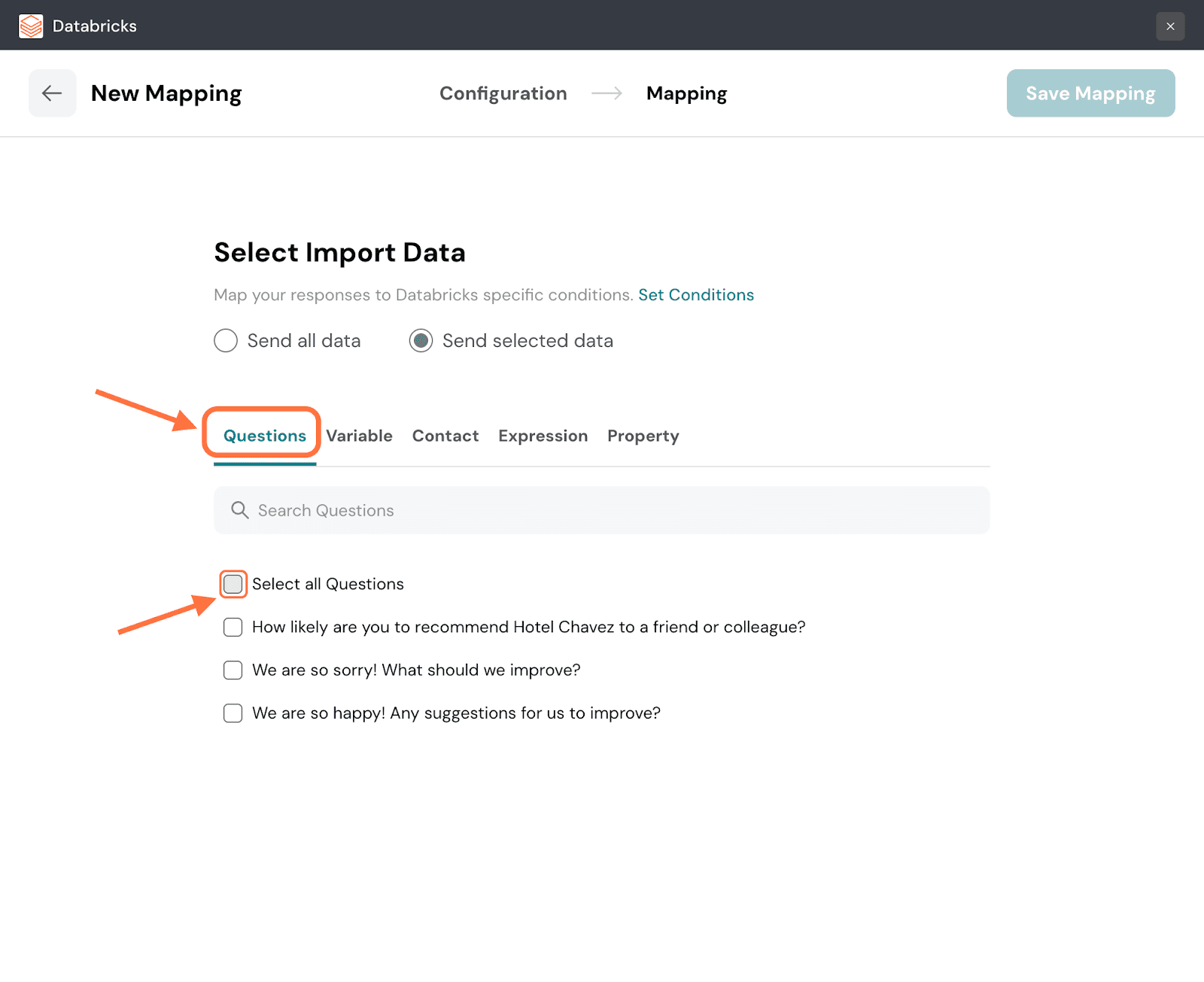Check the Hotel Chavez recommend question
This screenshot has width=1204, height=982.
[x=233, y=628]
